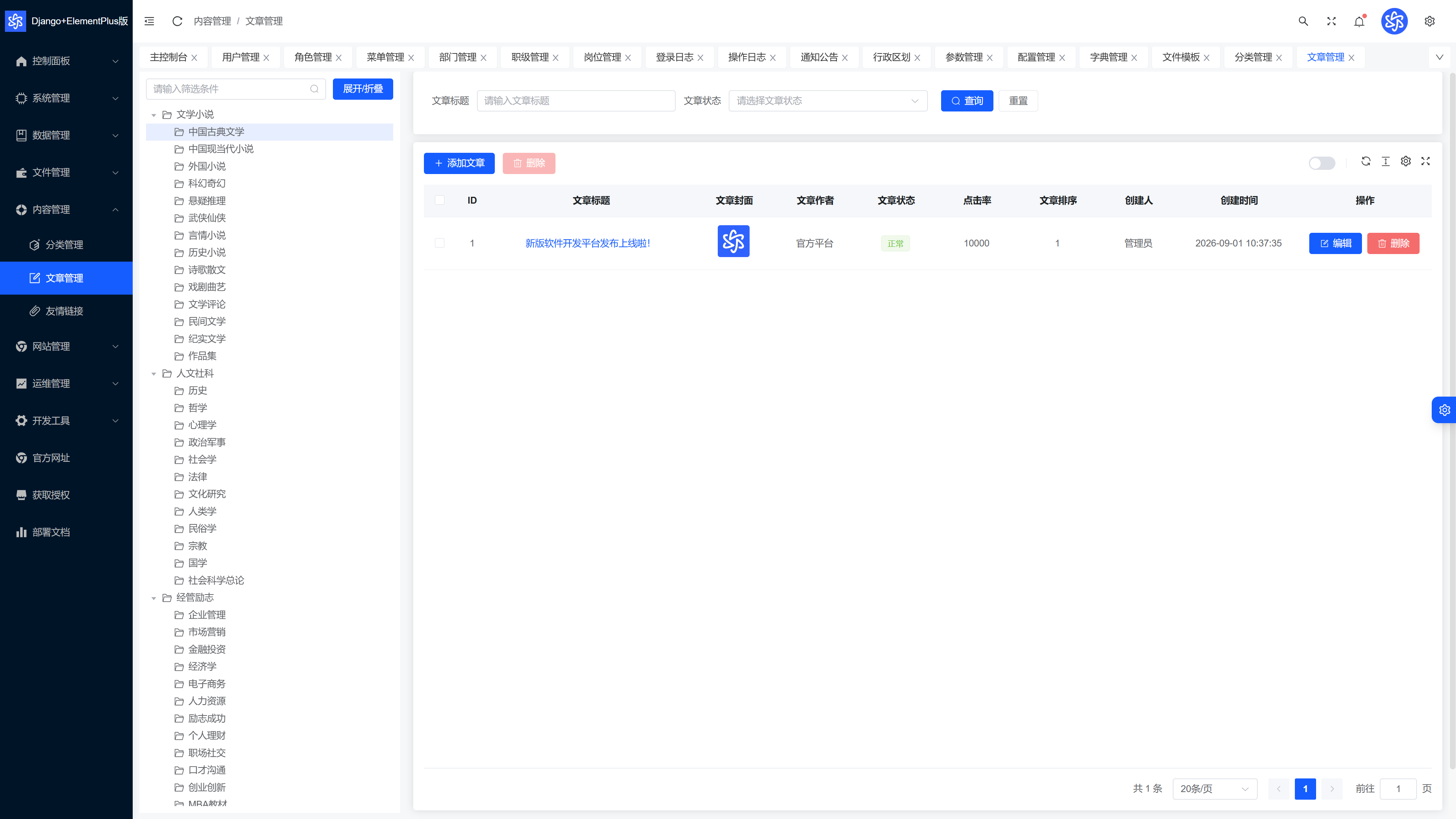Enter fullscreen using the header expand icon

click(x=1331, y=21)
